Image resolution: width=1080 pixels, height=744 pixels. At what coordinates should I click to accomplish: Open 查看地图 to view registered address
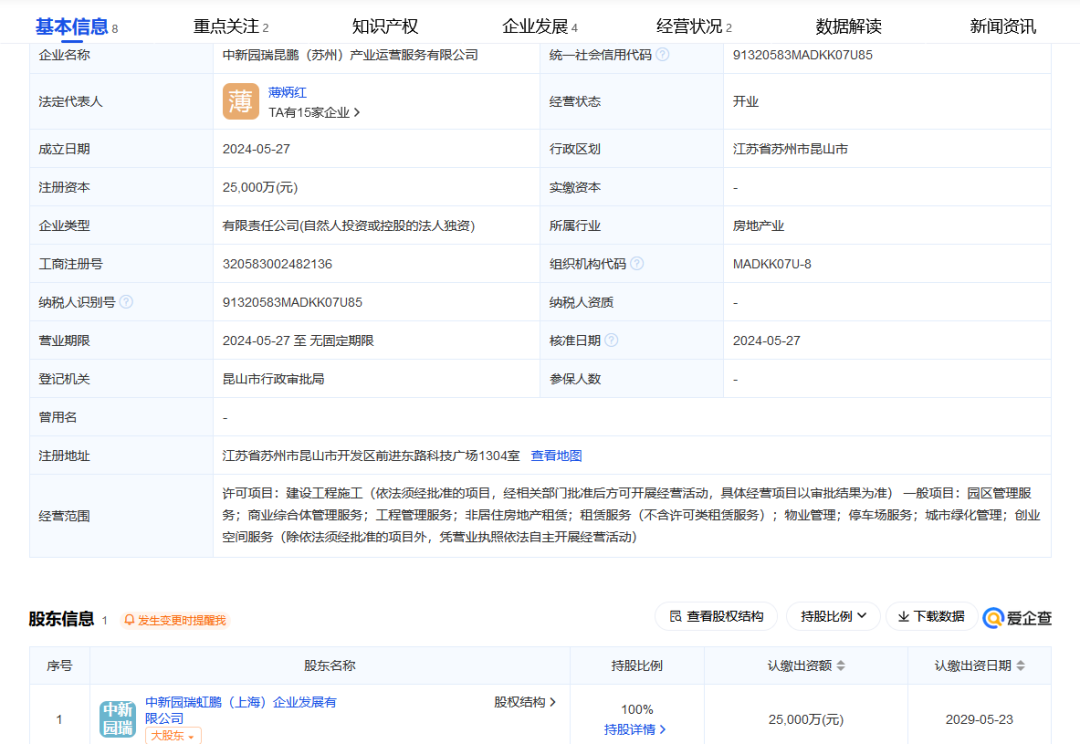coord(558,455)
